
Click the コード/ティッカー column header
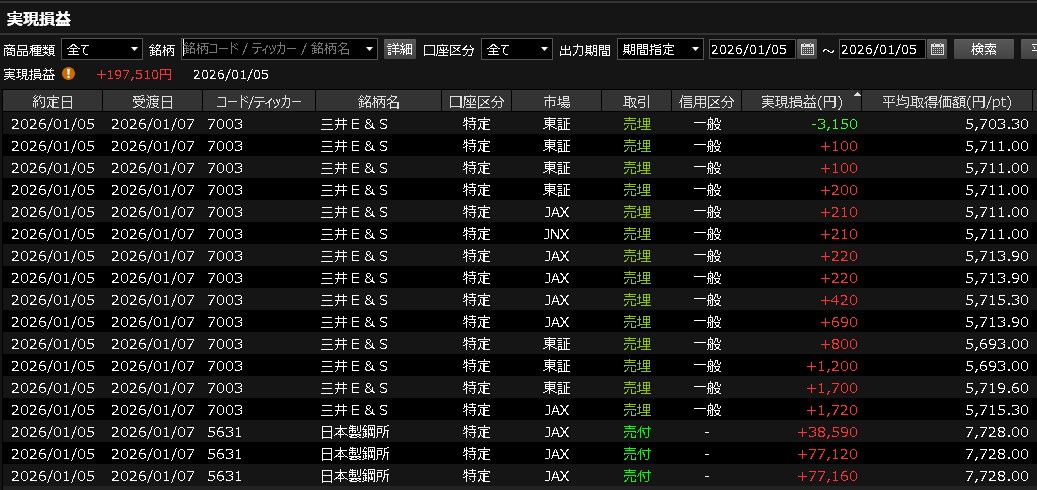258,102
